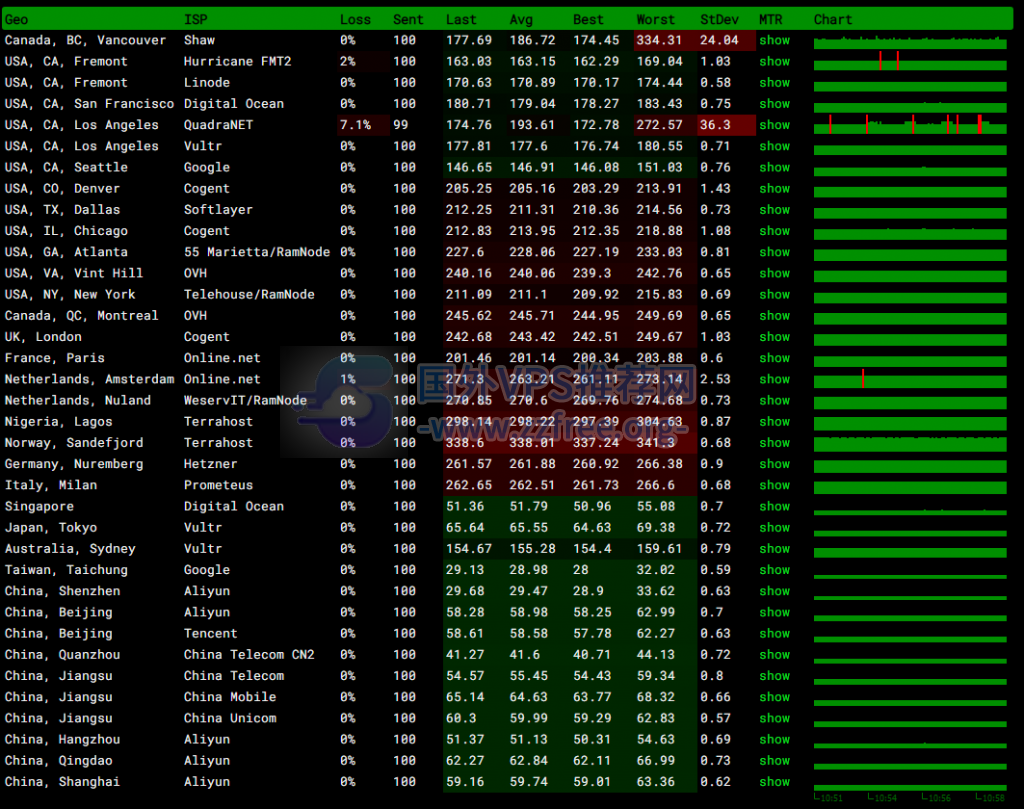This screenshot has height=809, width=1024.
Task: Click 'show' for Atlanta RamNode row
Action: pos(775,252)
